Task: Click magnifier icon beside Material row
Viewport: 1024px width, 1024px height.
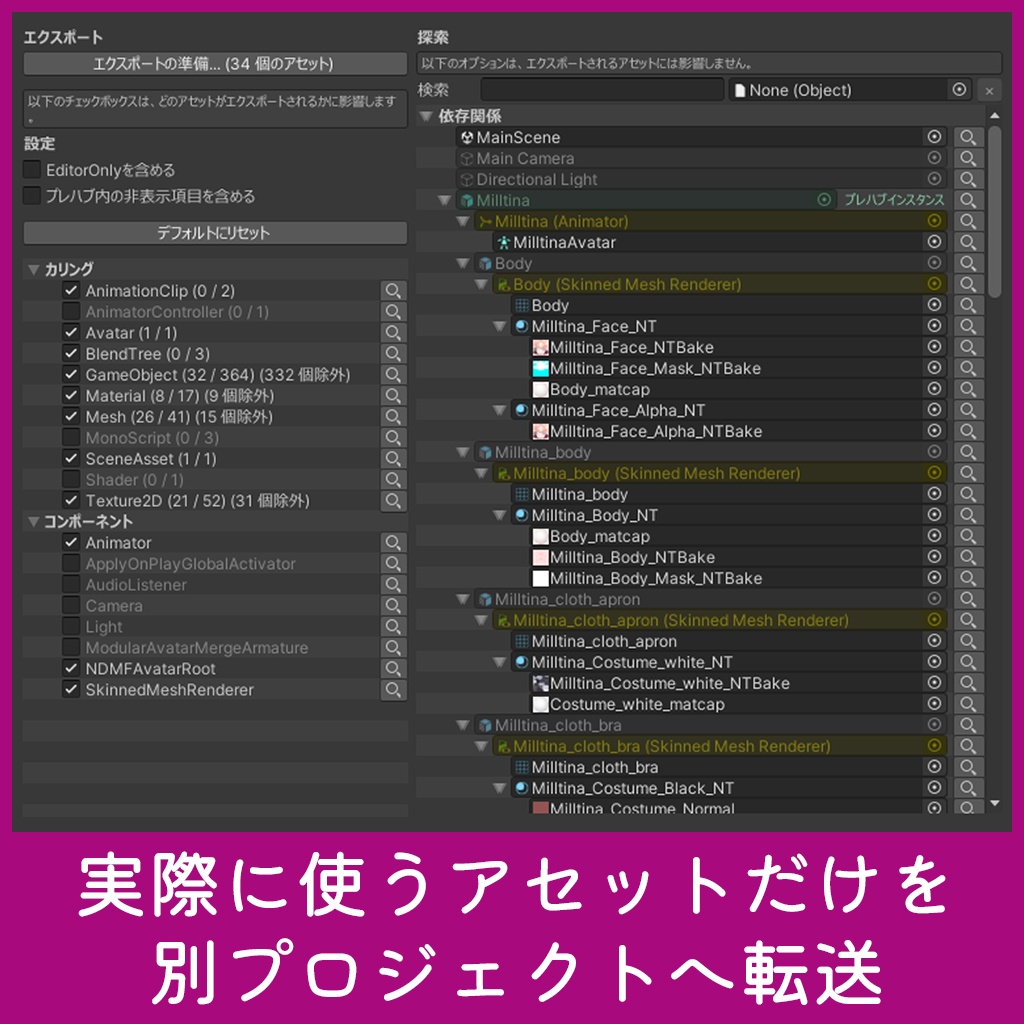Action: pos(393,396)
